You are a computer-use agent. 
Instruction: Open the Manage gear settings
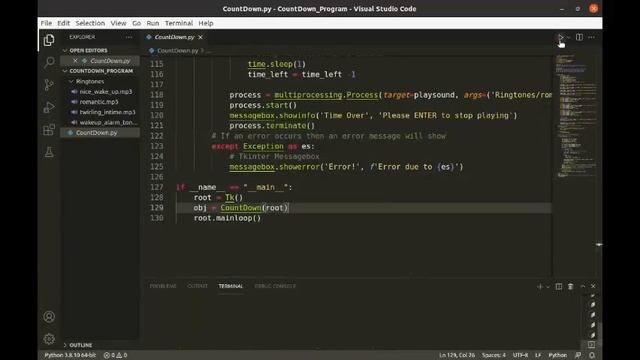click(49, 339)
